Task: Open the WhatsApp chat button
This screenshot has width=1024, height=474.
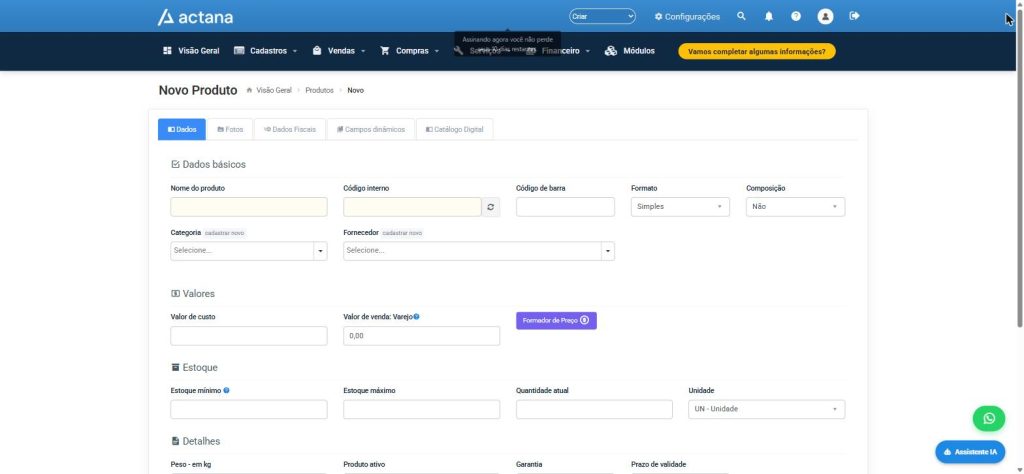Action: [x=989, y=419]
